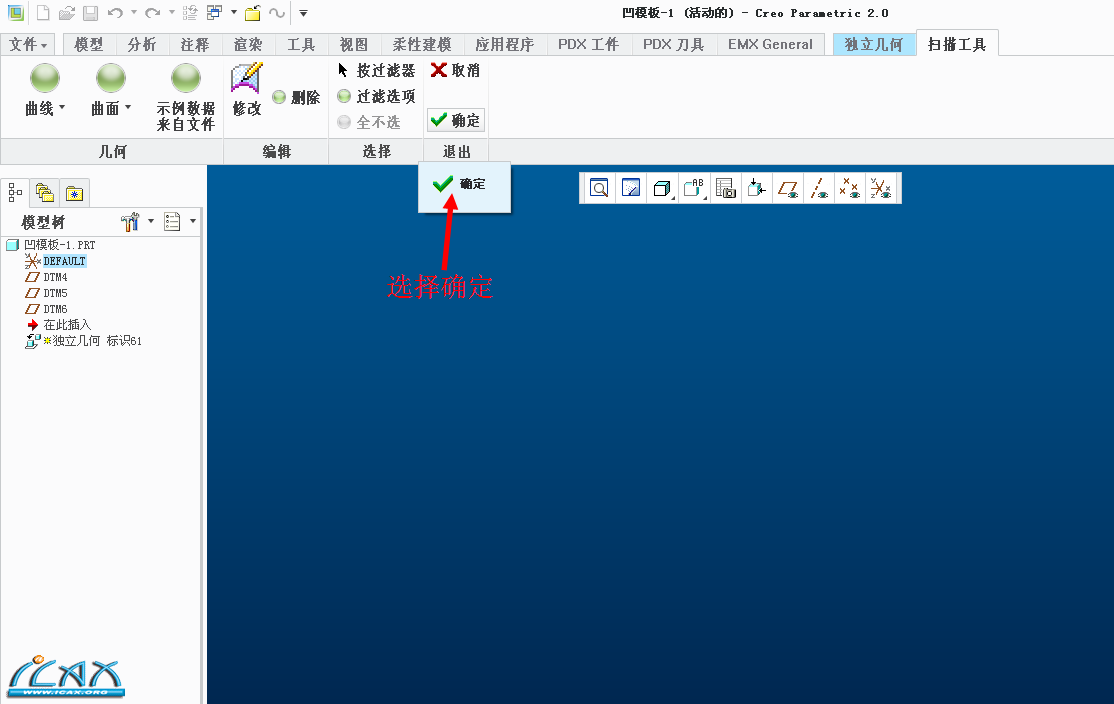Click the 过滤选项 filter options command
This screenshot has width=1114, height=704.
pos(377,96)
